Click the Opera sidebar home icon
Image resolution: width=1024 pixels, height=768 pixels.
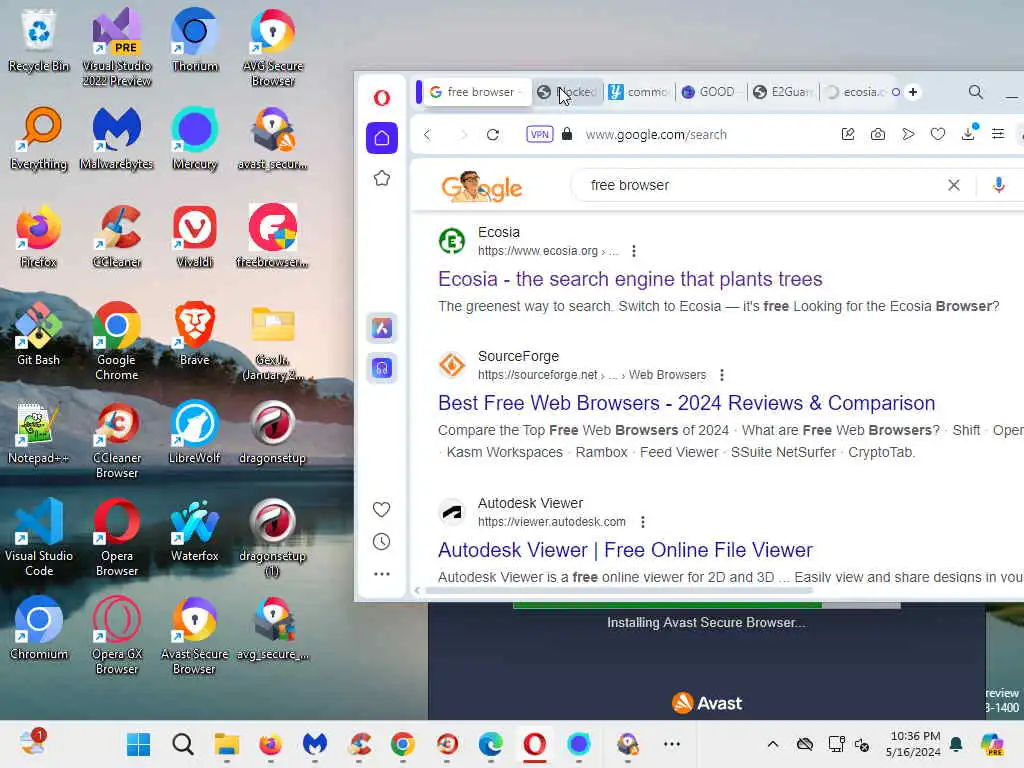(x=382, y=138)
